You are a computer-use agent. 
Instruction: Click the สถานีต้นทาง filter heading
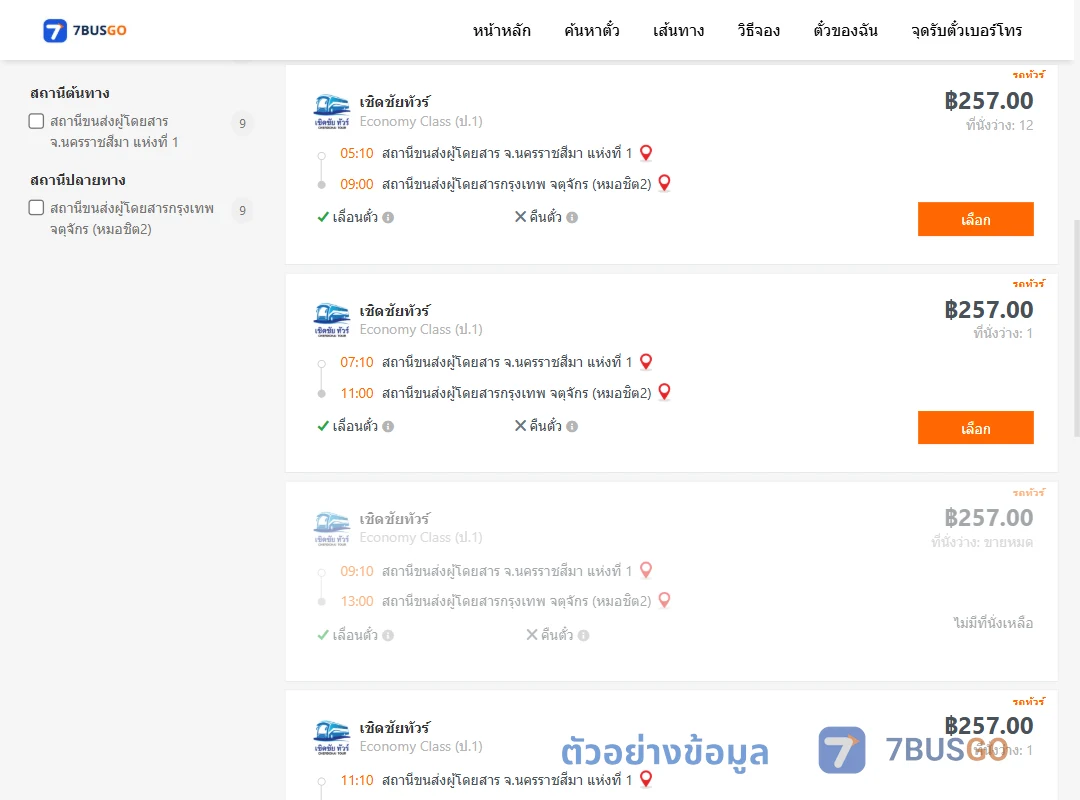[70, 93]
